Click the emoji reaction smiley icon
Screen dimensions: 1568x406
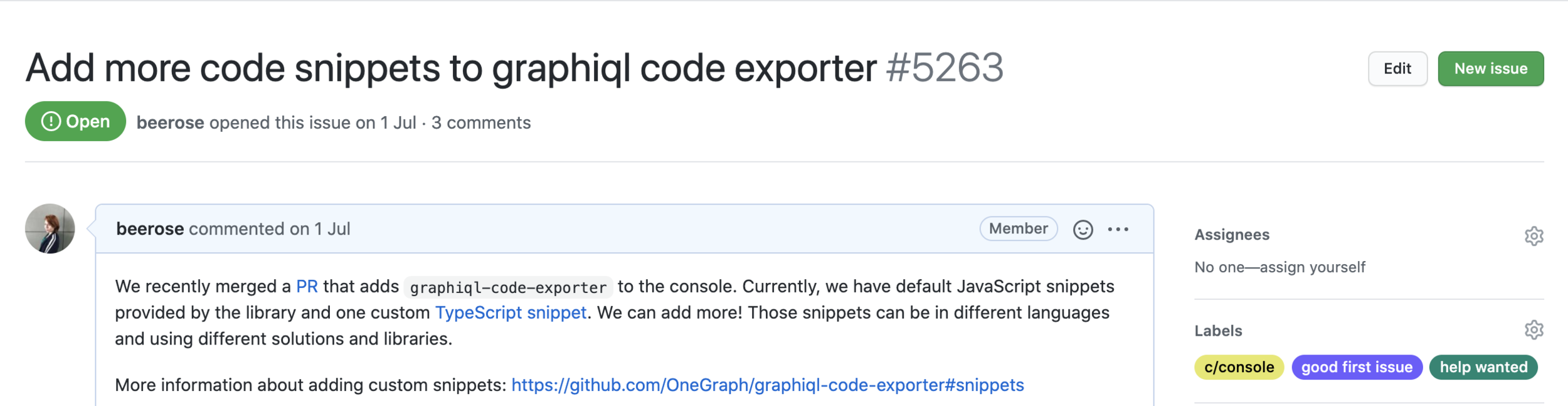point(1083,230)
